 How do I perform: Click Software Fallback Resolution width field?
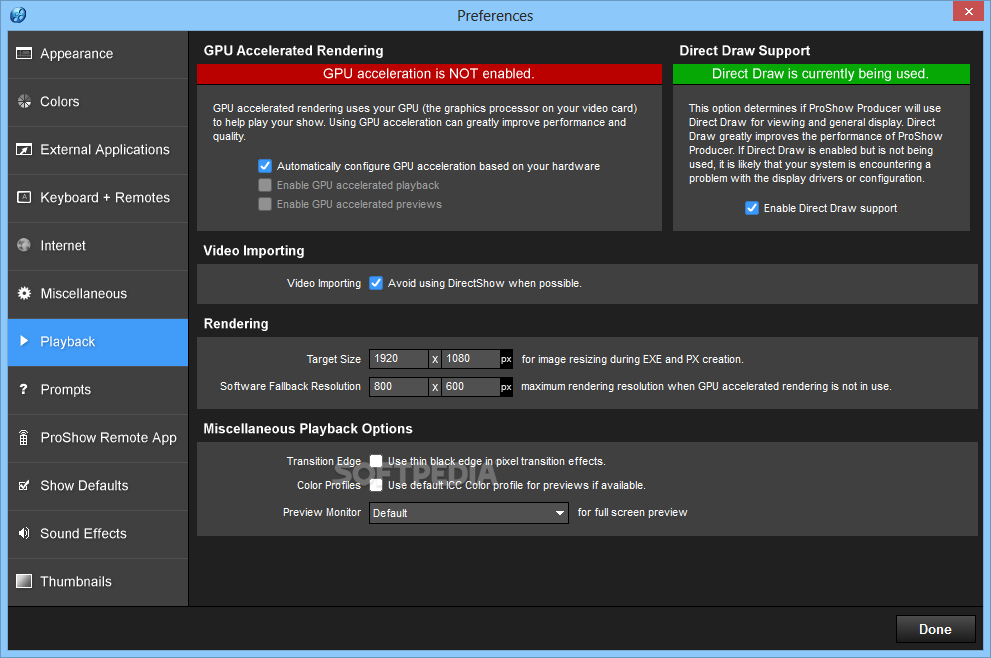point(399,386)
